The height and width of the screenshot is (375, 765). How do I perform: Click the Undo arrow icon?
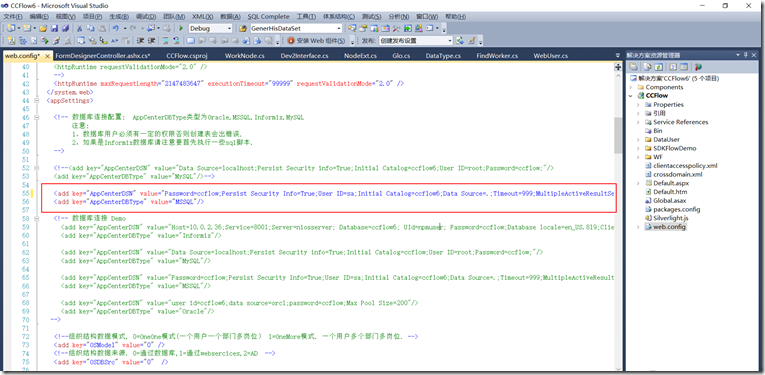pos(116,28)
